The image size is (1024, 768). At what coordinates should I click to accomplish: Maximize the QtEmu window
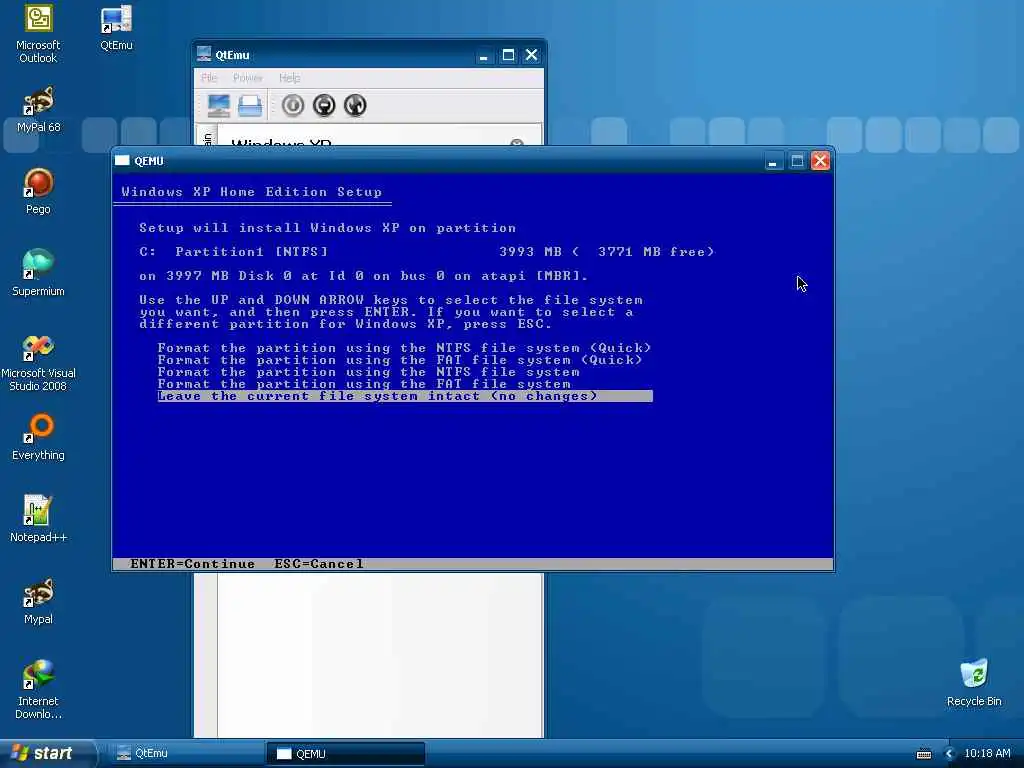(x=508, y=55)
